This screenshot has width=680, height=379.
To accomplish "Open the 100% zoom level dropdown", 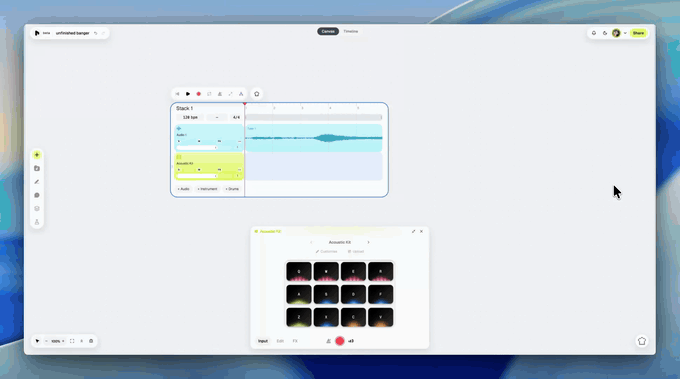I will click(57, 341).
